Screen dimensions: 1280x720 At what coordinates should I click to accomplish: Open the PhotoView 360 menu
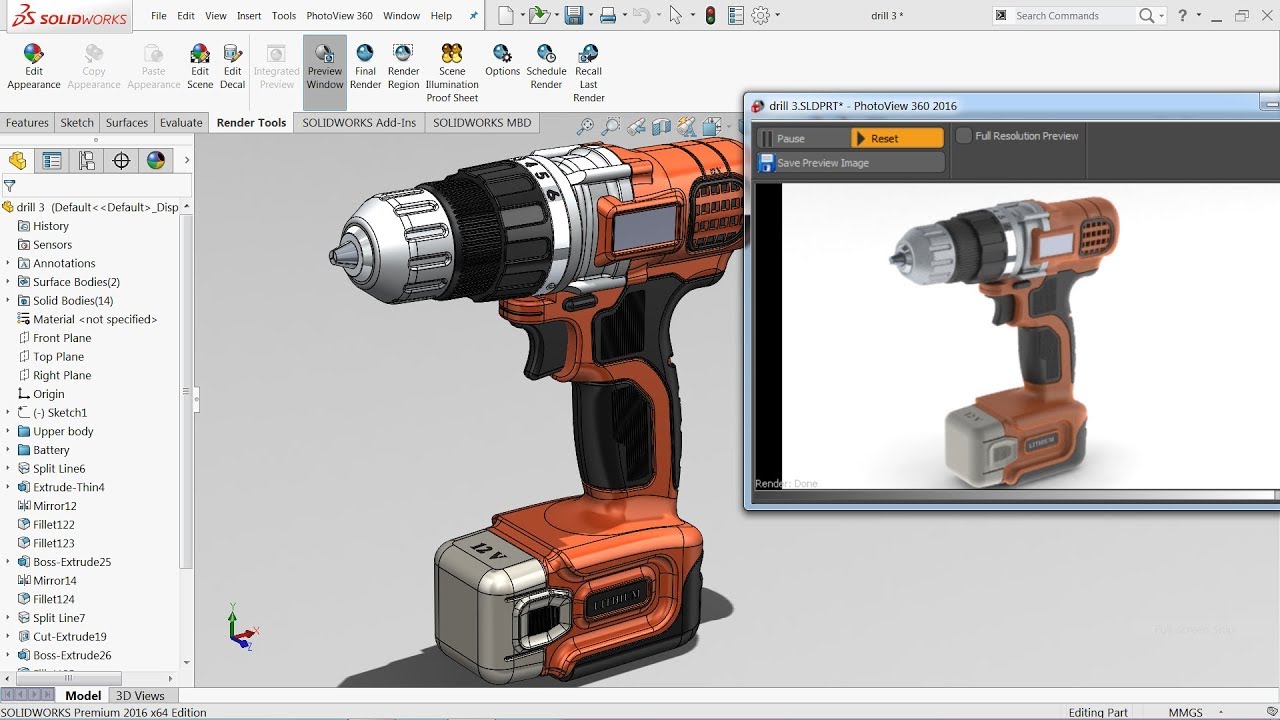(x=339, y=16)
